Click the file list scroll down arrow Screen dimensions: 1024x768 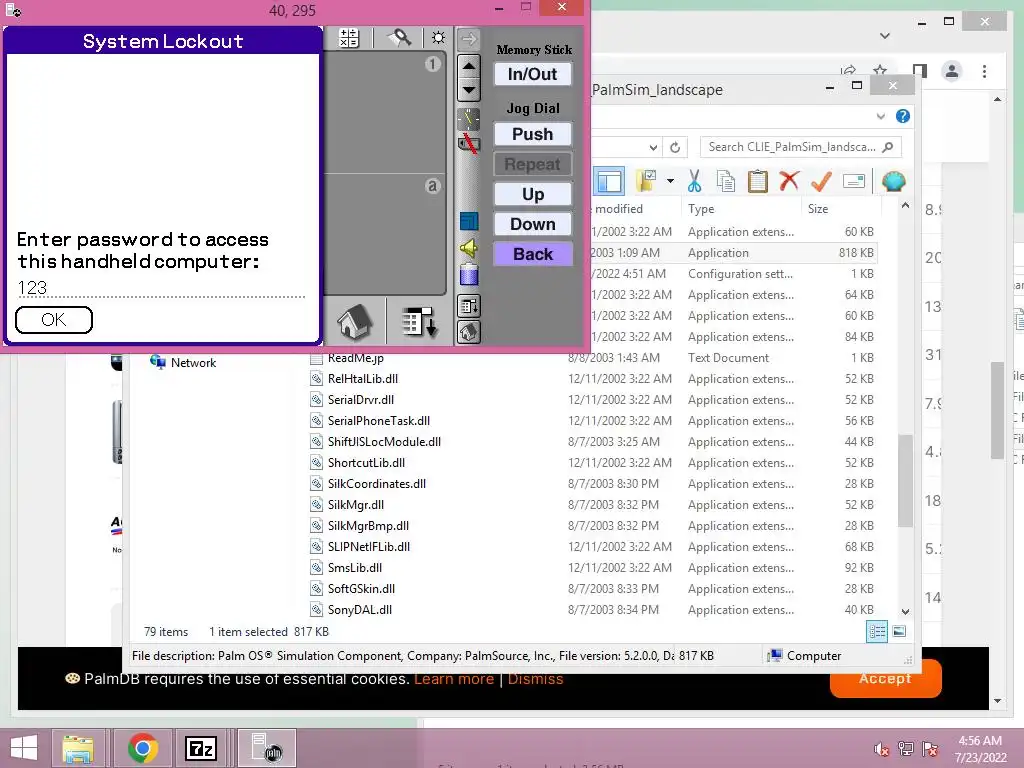click(905, 612)
